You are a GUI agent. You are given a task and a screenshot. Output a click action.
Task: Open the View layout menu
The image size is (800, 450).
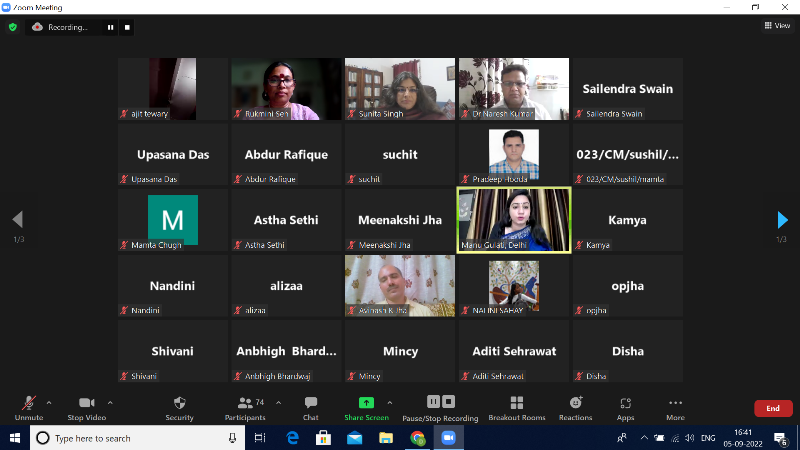[776, 26]
